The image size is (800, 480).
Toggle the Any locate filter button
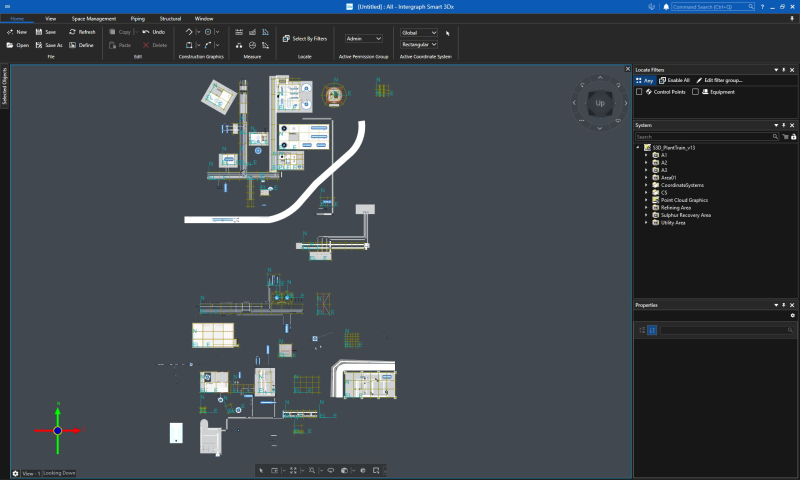click(644, 80)
